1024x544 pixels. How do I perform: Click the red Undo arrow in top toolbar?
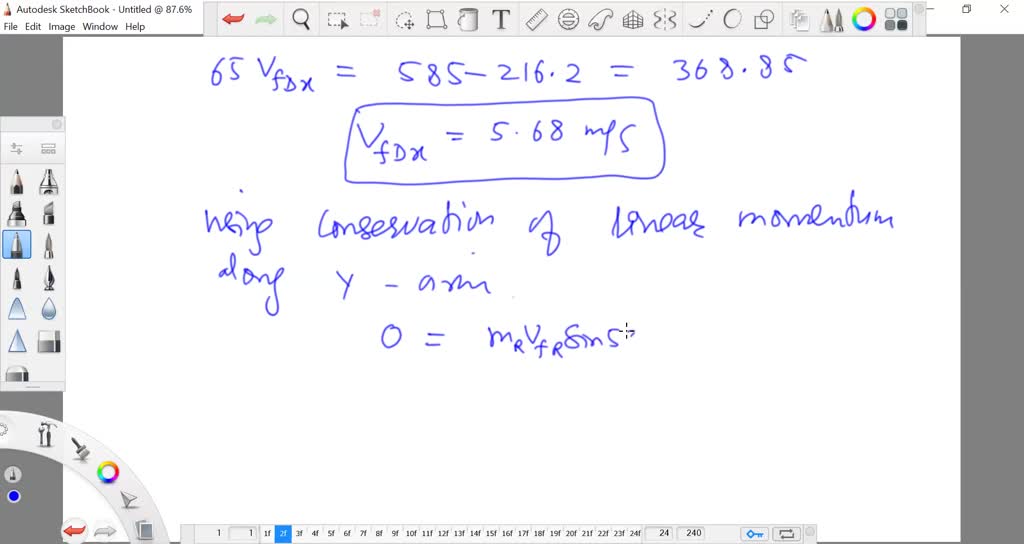tap(233, 20)
